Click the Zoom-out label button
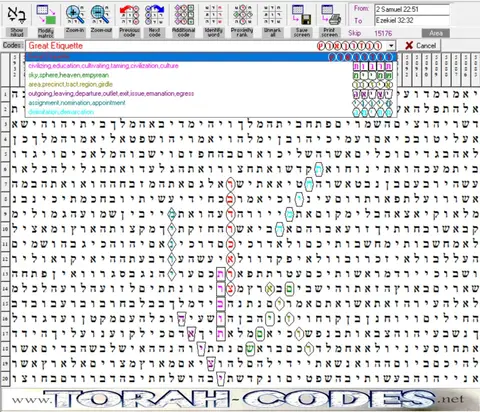 pos(101,32)
